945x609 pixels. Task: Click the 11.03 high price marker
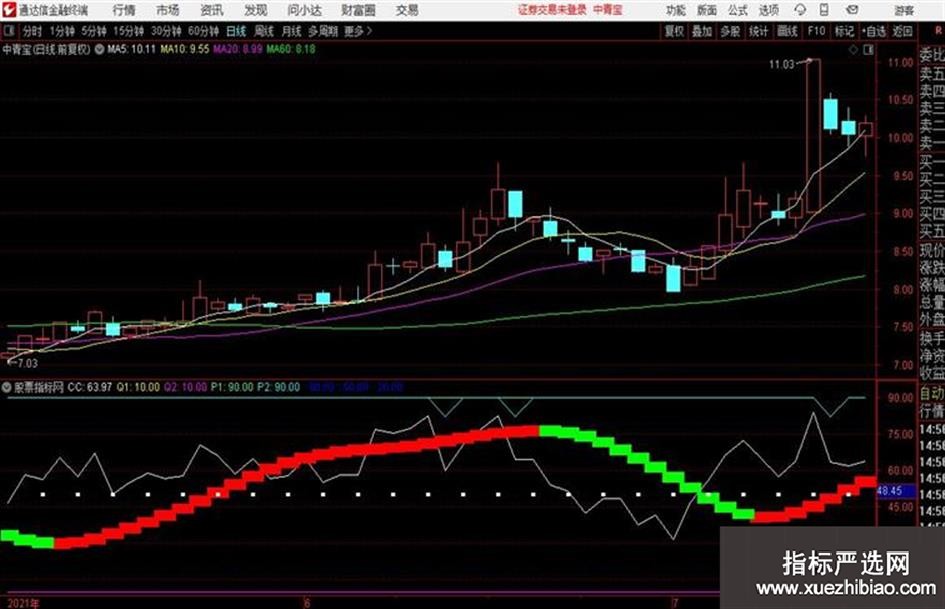pos(782,64)
